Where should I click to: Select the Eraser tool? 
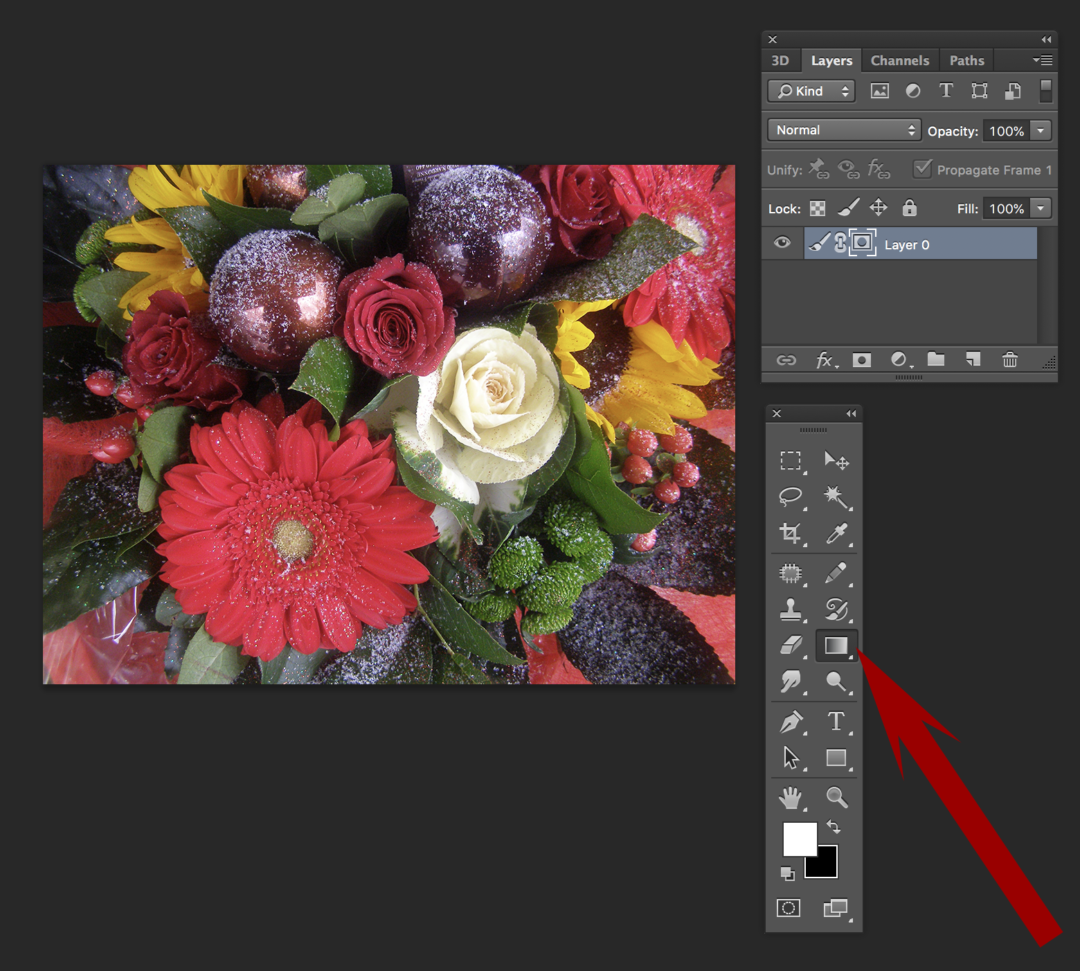(x=790, y=645)
